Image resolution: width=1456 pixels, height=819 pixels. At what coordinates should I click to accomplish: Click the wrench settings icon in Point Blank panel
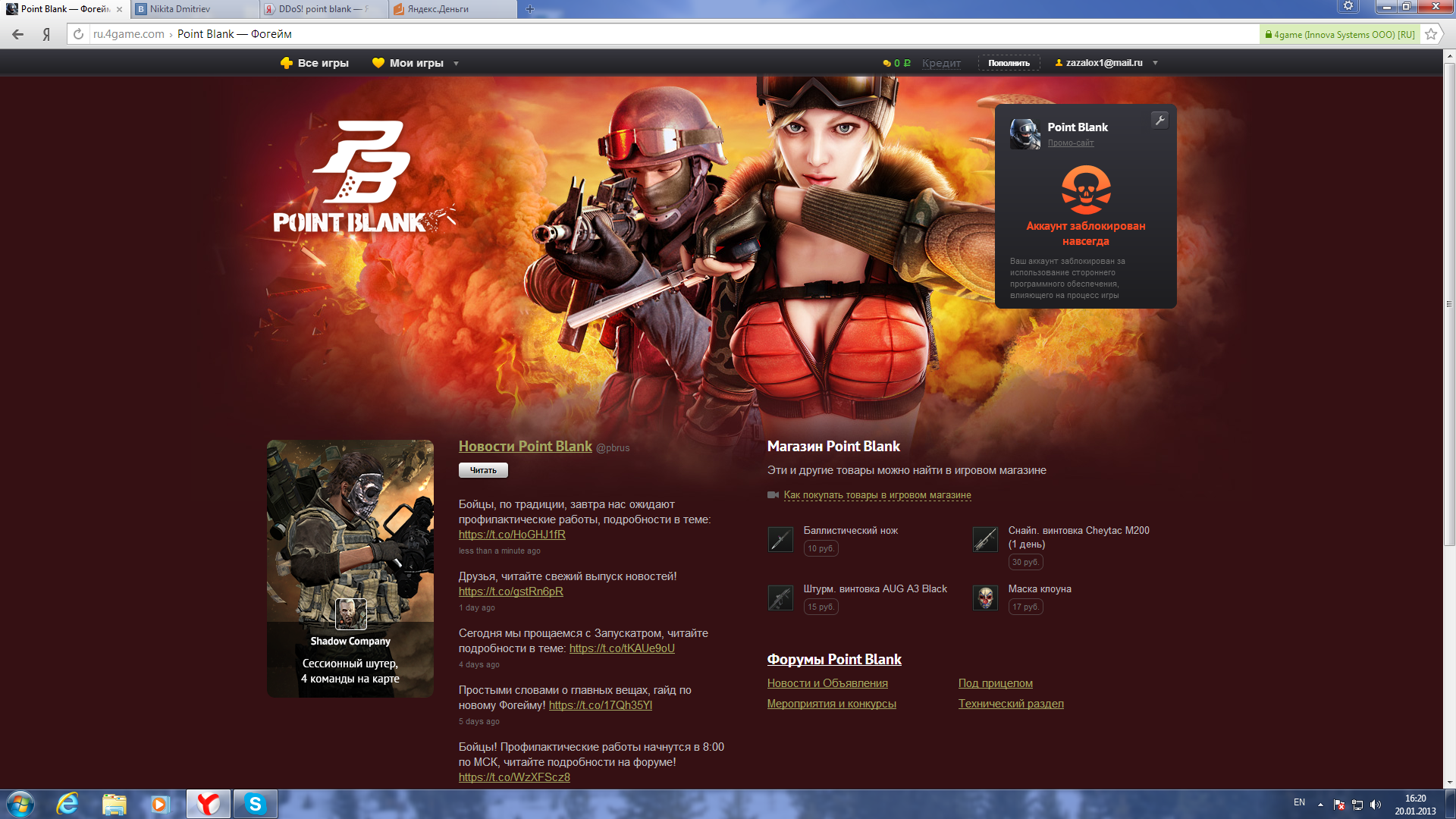tap(1159, 120)
